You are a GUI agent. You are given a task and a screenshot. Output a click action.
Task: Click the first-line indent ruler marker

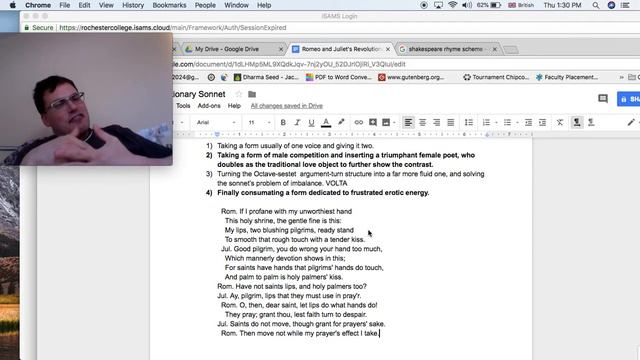[x=217, y=133]
